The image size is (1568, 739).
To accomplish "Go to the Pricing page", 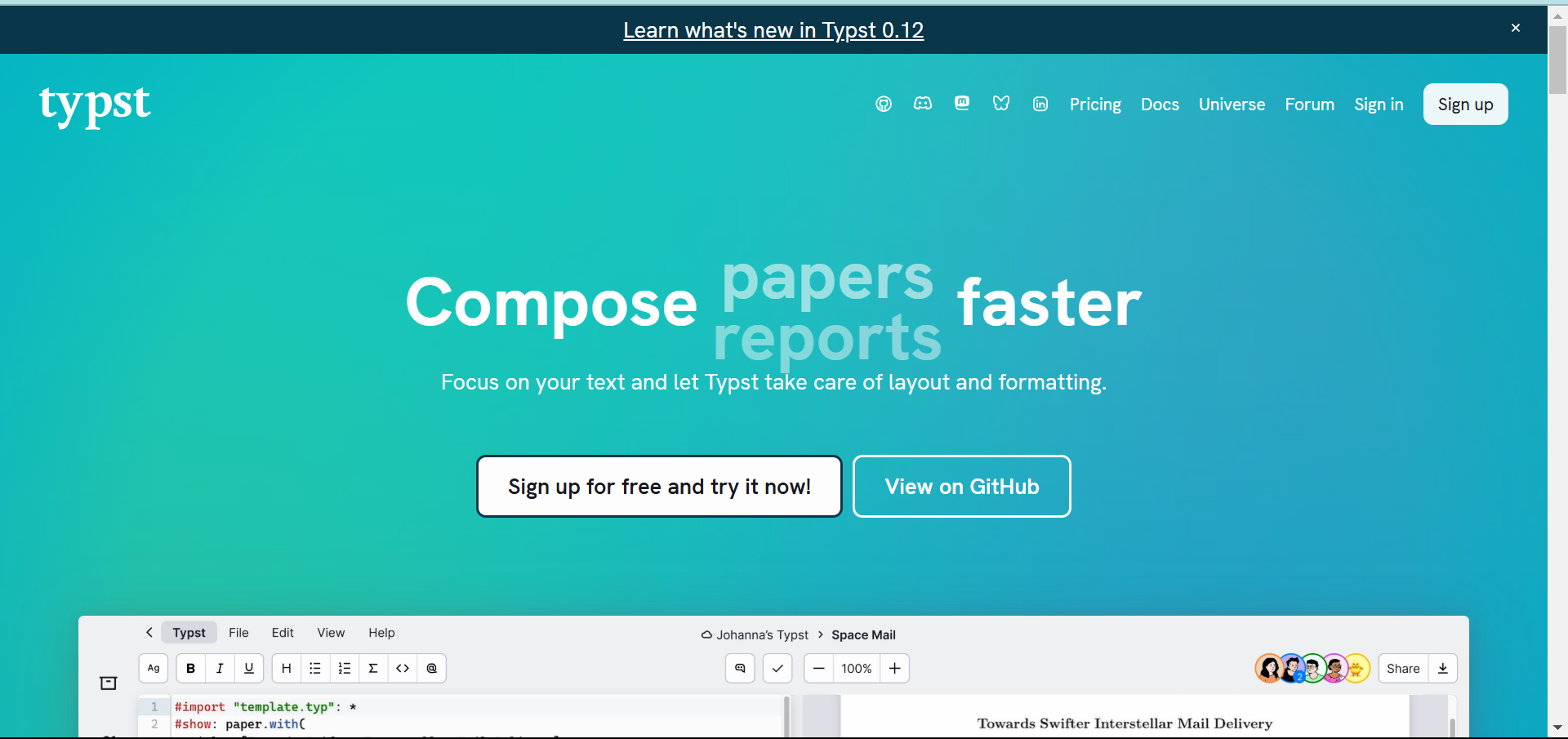I will click(1095, 105).
